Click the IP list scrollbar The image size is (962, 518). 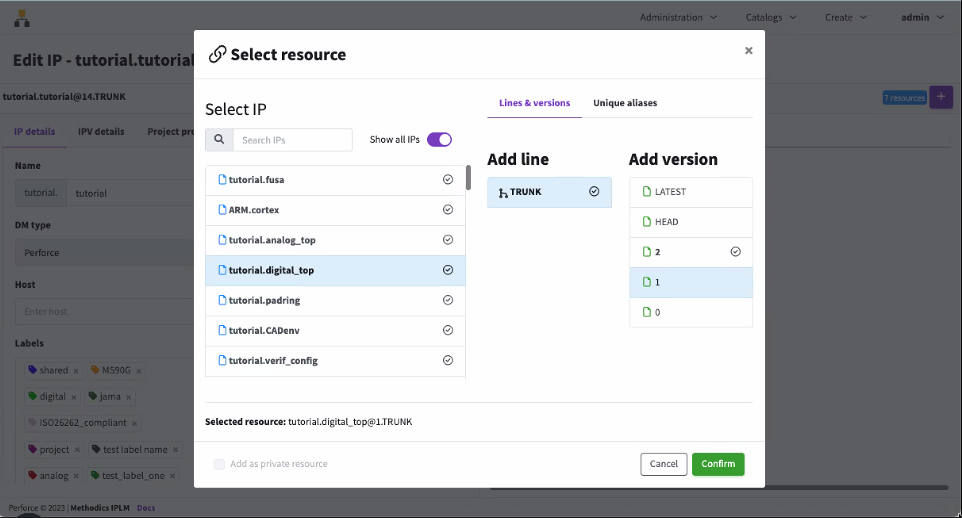tap(468, 178)
